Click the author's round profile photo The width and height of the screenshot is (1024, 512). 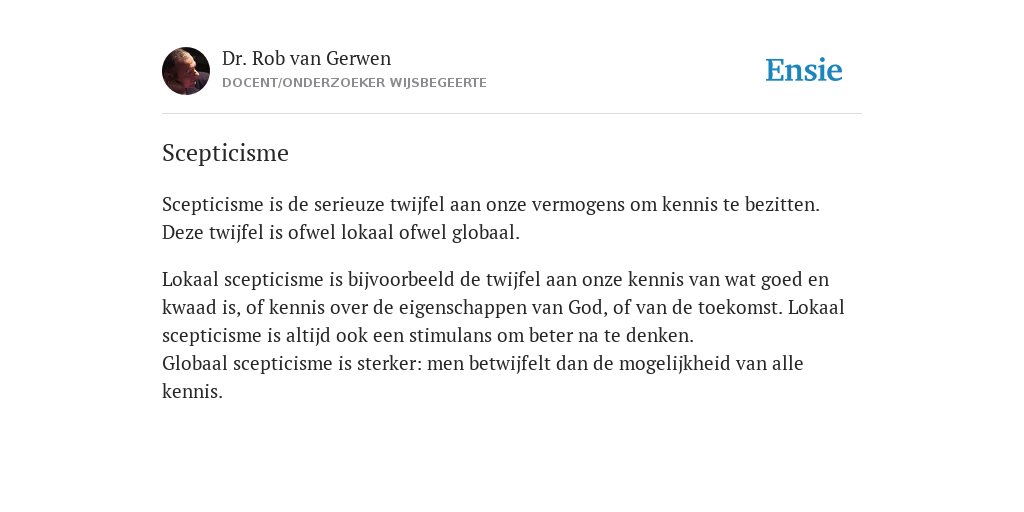tap(186, 71)
